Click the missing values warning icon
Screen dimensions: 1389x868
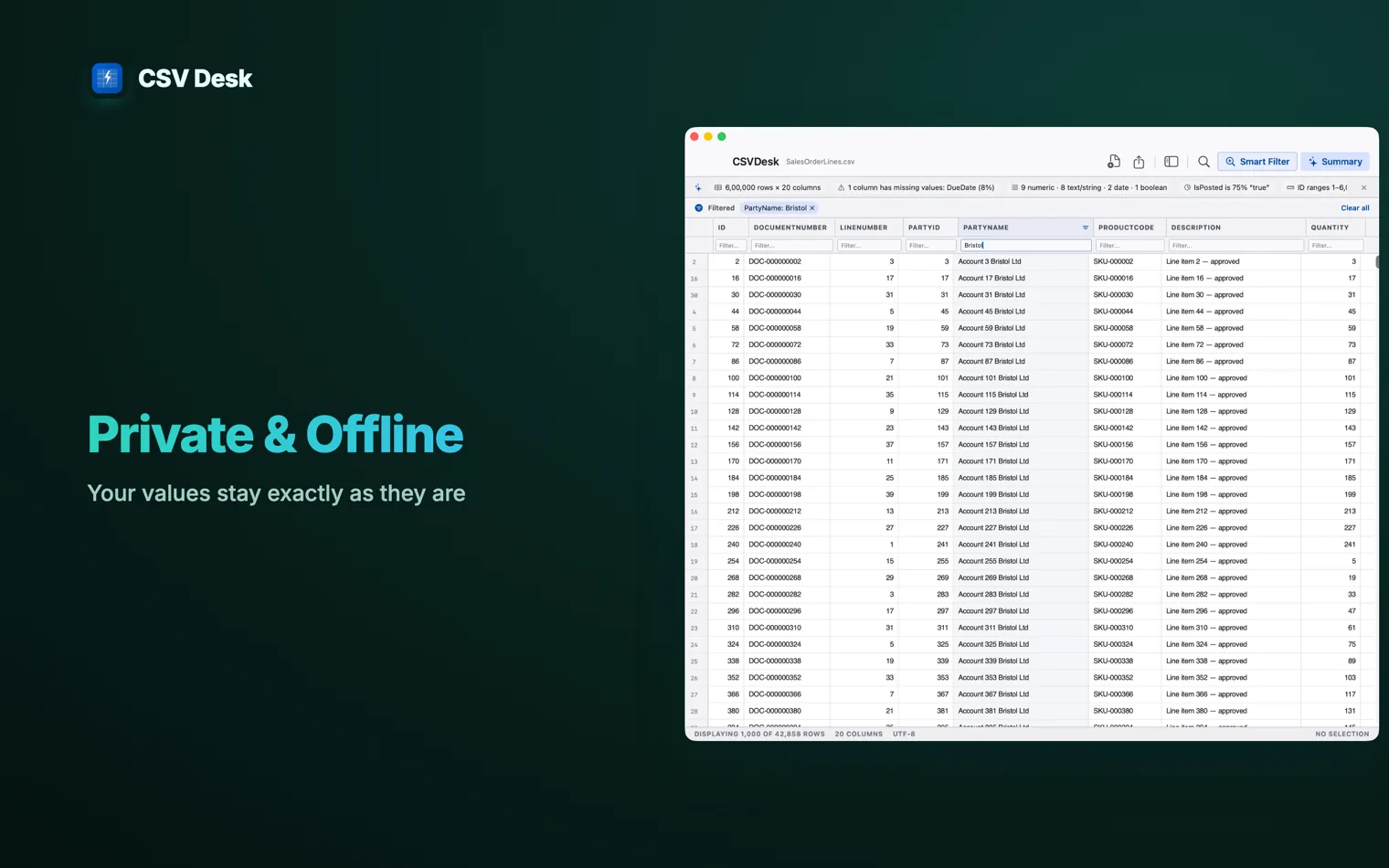point(841,187)
